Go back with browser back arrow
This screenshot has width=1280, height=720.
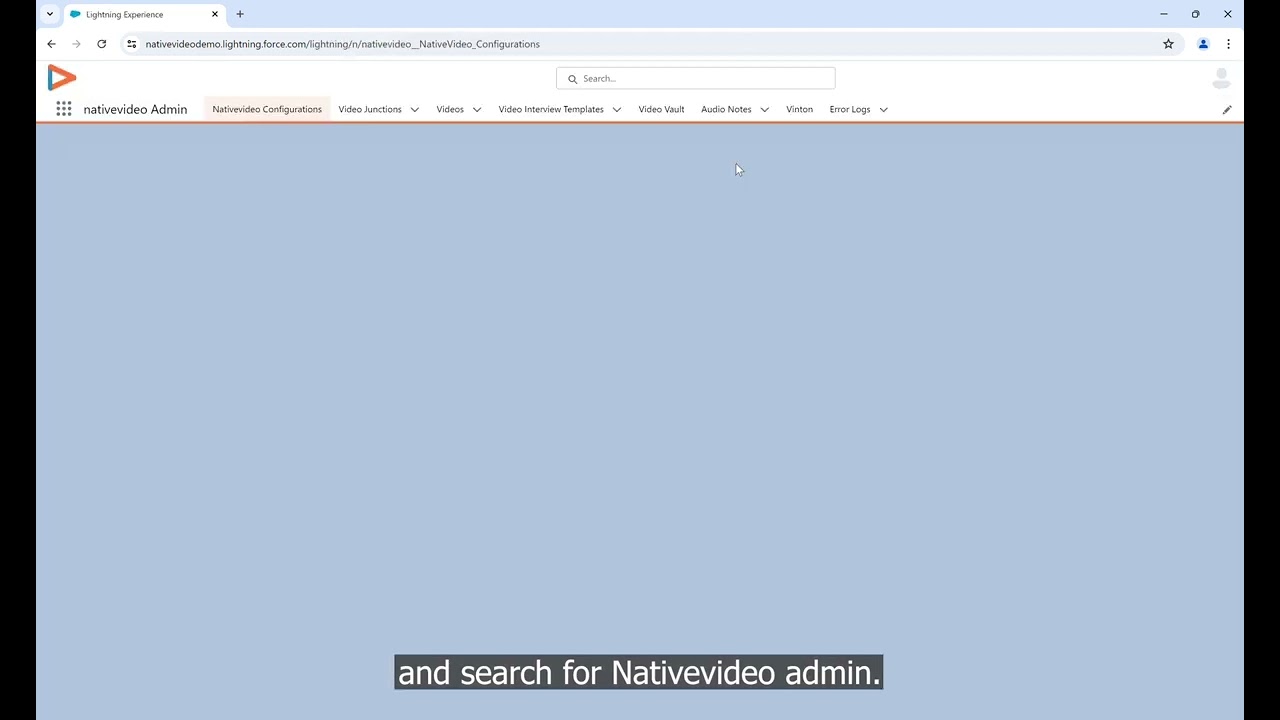coord(52,44)
